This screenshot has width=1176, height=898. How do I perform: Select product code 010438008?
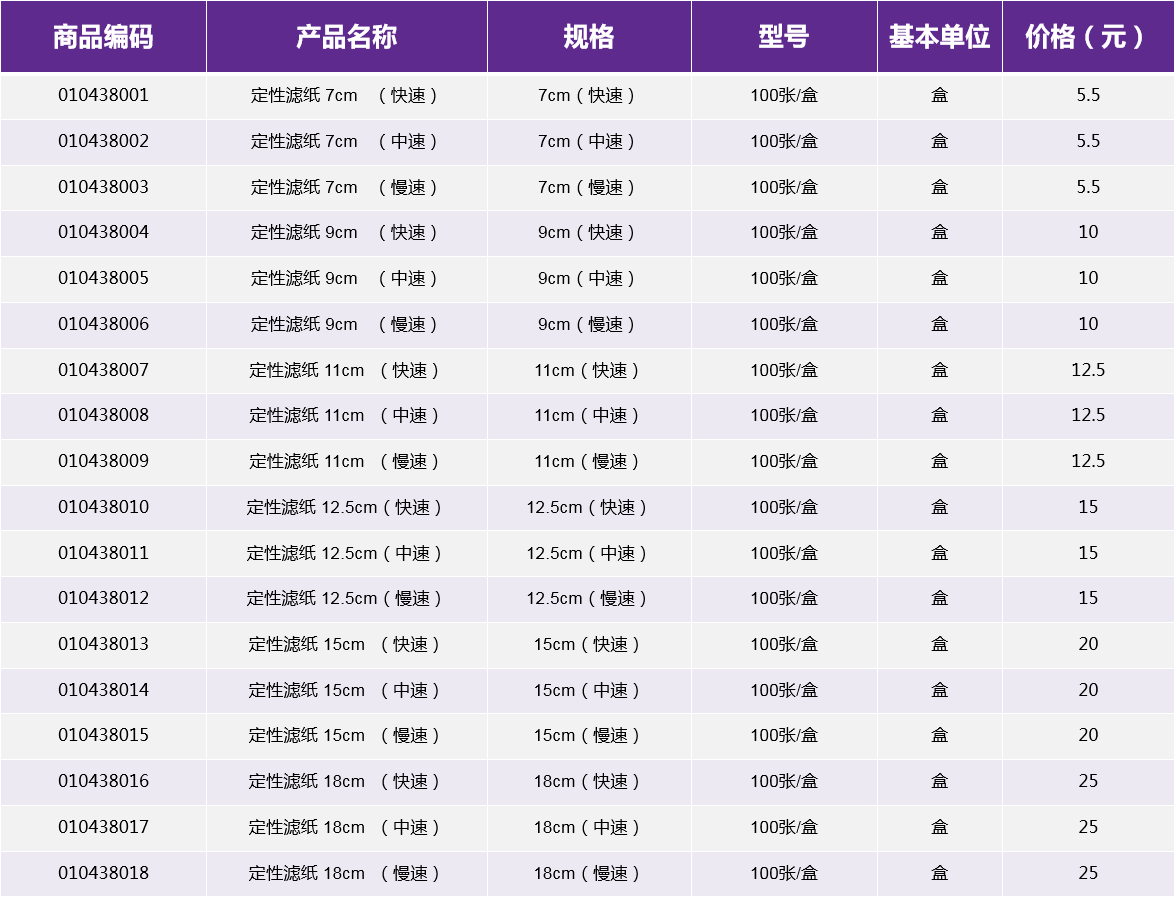[x=104, y=415]
